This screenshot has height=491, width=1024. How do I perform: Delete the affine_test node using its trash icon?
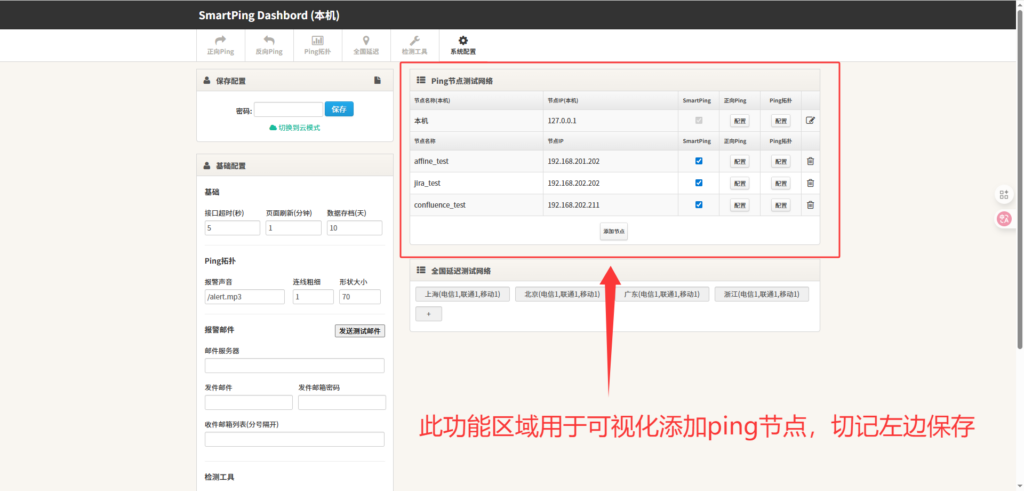point(810,161)
